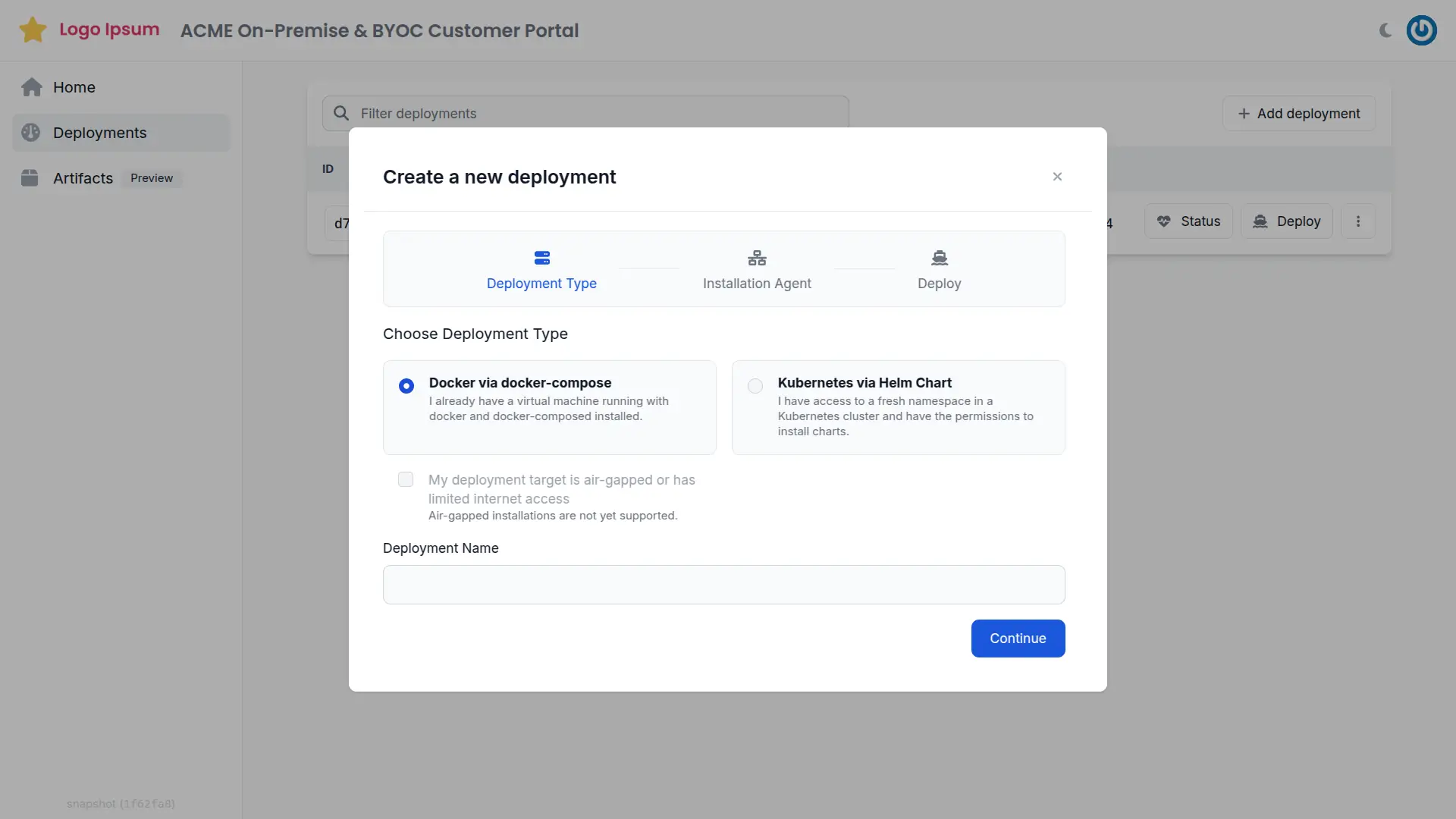Select Docker via docker-compose radio button
Viewport: 1456px width, 819px height.
[x=406, y=386]
